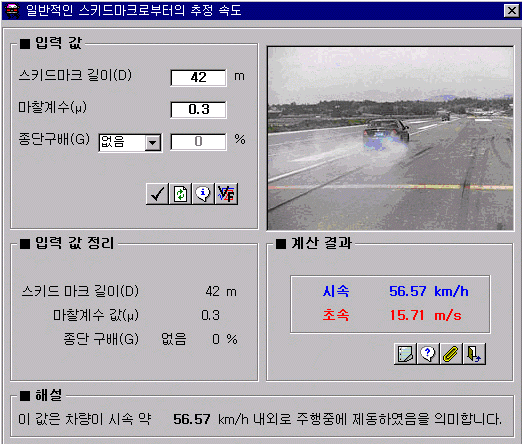Viewport: 522px width, 444px height.
Task: Click the application icon in title bar
Action: coord(12,10)
